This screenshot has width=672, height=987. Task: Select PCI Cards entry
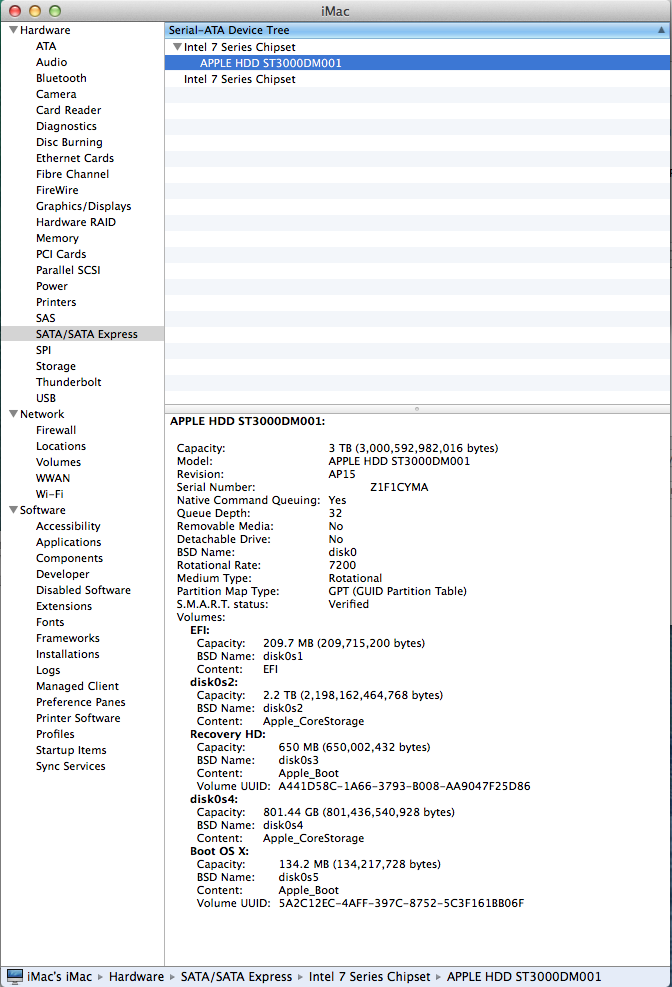pyautogui.click(x=61, y=254)
